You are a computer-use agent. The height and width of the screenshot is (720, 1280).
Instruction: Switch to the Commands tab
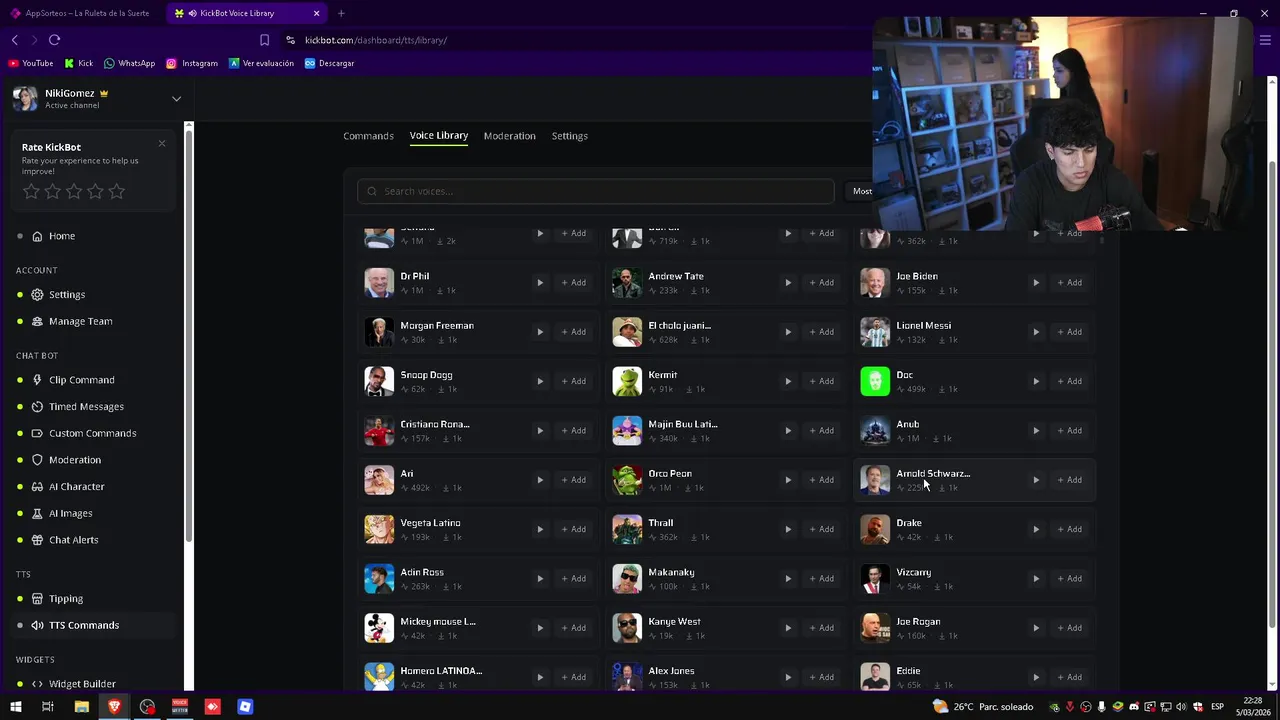368,136
